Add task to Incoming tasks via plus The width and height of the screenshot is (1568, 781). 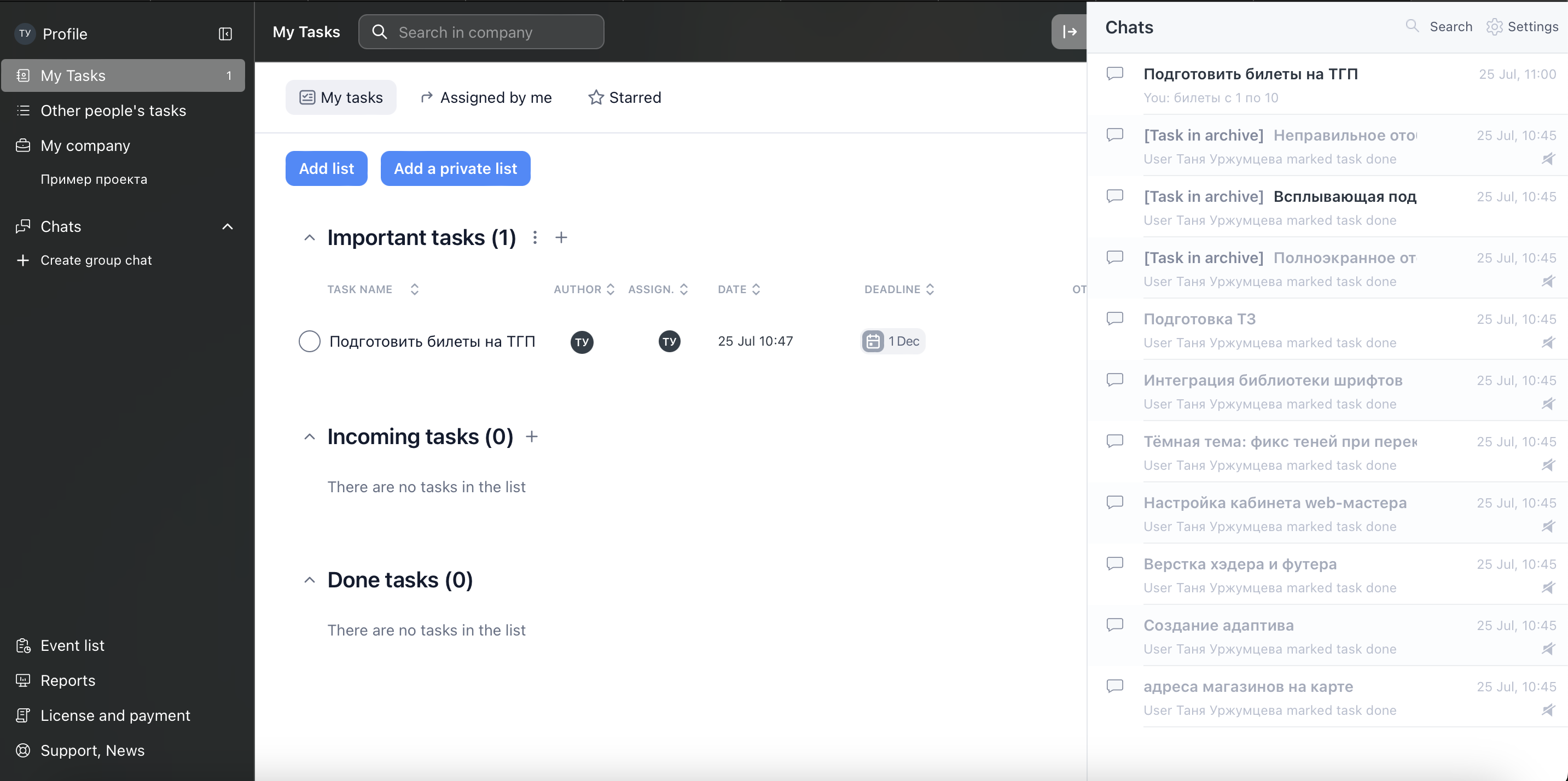coord(531,437)
